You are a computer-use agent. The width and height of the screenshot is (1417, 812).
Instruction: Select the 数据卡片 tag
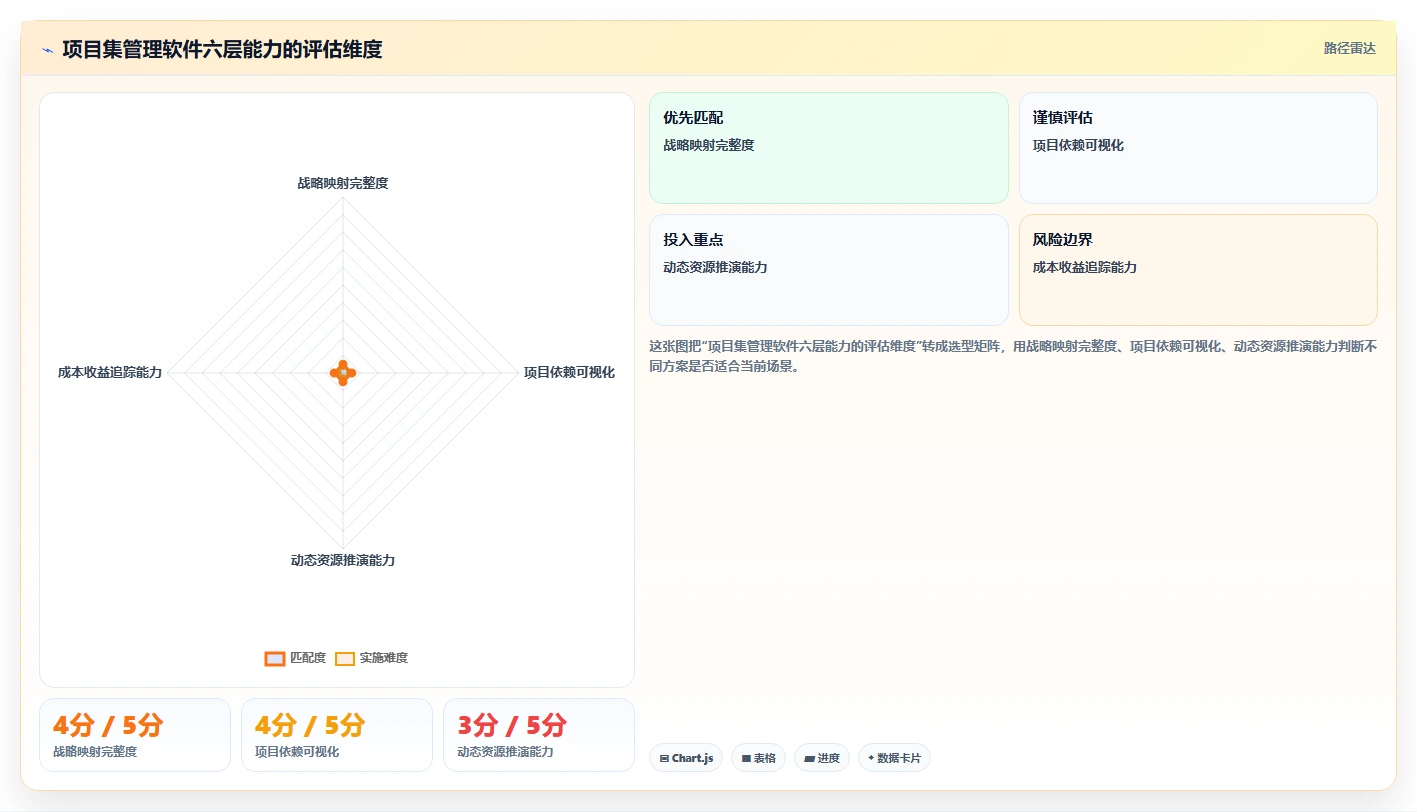[894, 758]
